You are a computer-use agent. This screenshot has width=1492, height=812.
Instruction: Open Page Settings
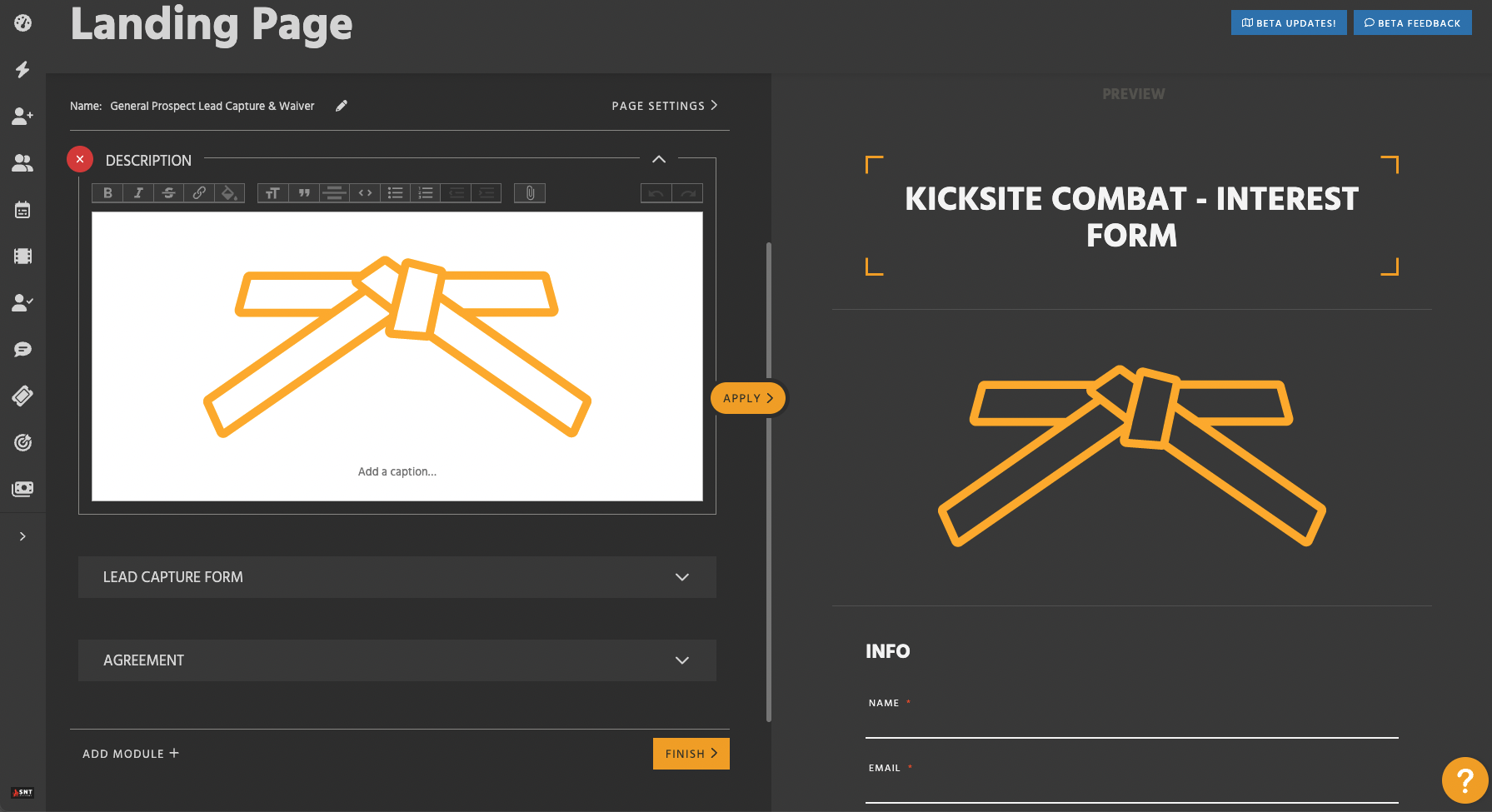tap(664, 106)
